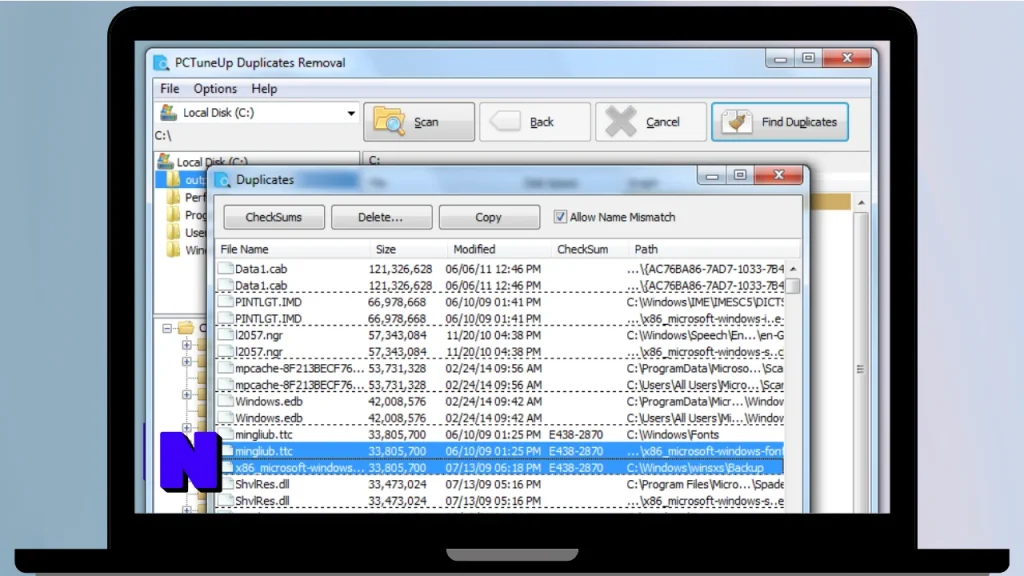Click size 121,326,628 of first Data1.cab

pyautogui.click(x=400, y=268)
